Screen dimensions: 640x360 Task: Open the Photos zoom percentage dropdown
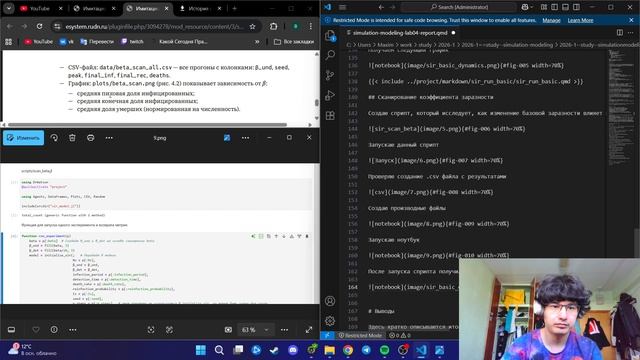255,330
